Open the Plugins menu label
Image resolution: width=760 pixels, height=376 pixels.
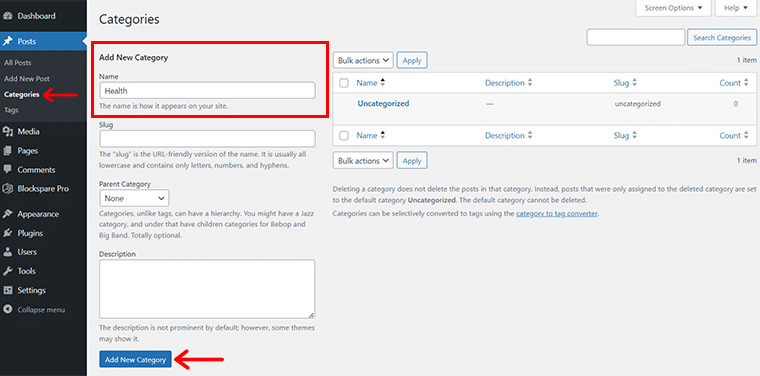[30, 233]
